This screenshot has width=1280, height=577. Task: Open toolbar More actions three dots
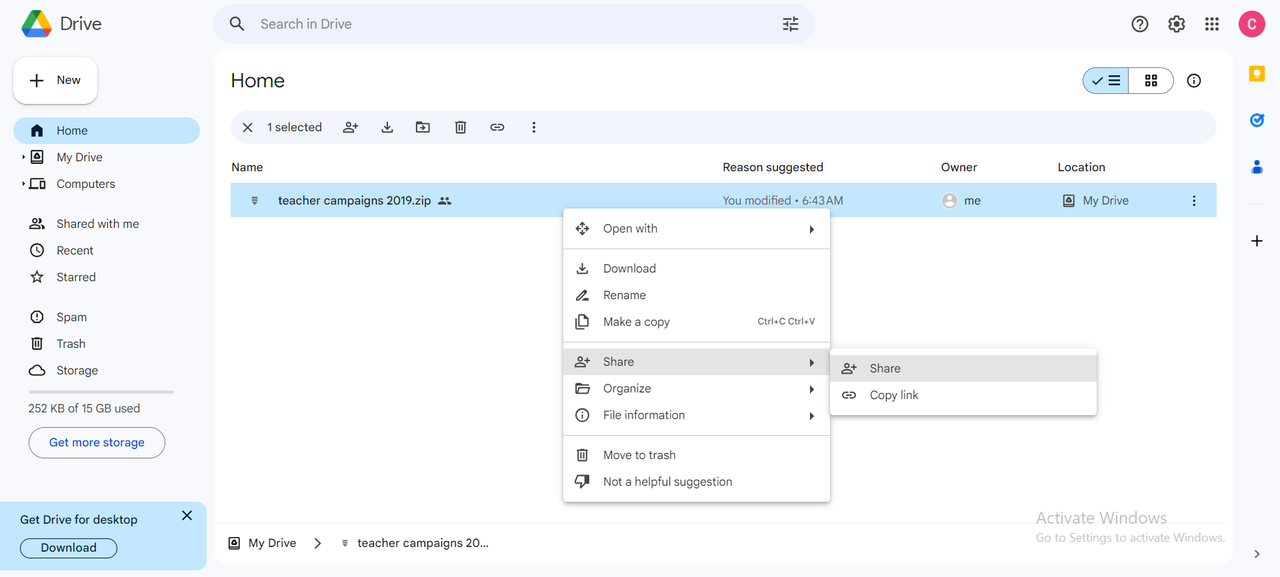[x=534, y=127]
